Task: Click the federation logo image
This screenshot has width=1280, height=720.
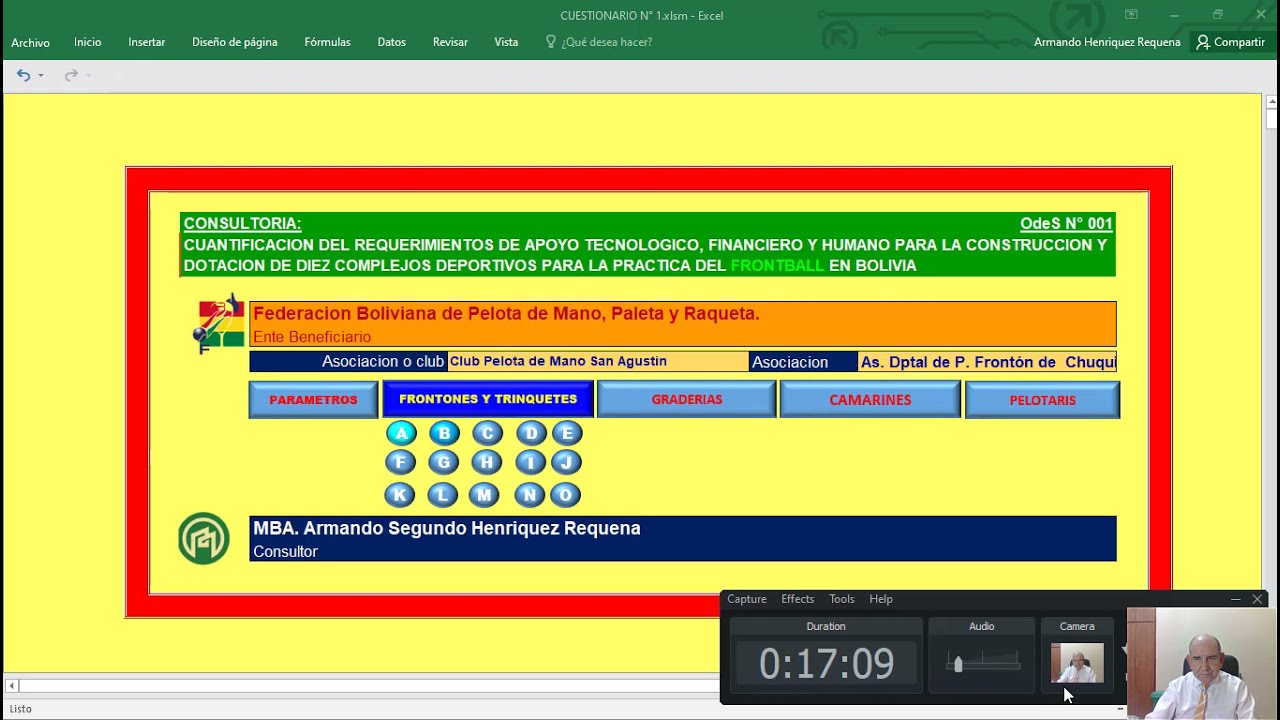Action: (x=219, y=324)
